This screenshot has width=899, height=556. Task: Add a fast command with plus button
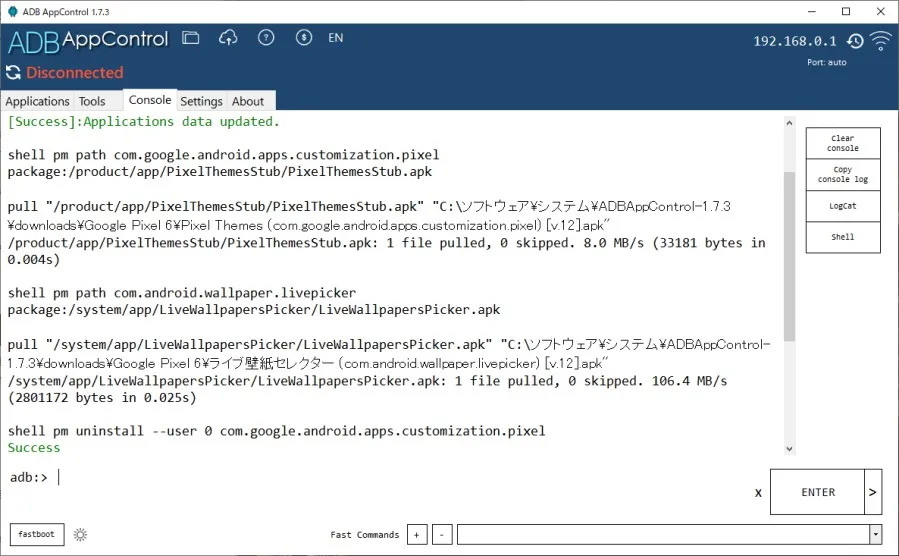coord(417,535)
